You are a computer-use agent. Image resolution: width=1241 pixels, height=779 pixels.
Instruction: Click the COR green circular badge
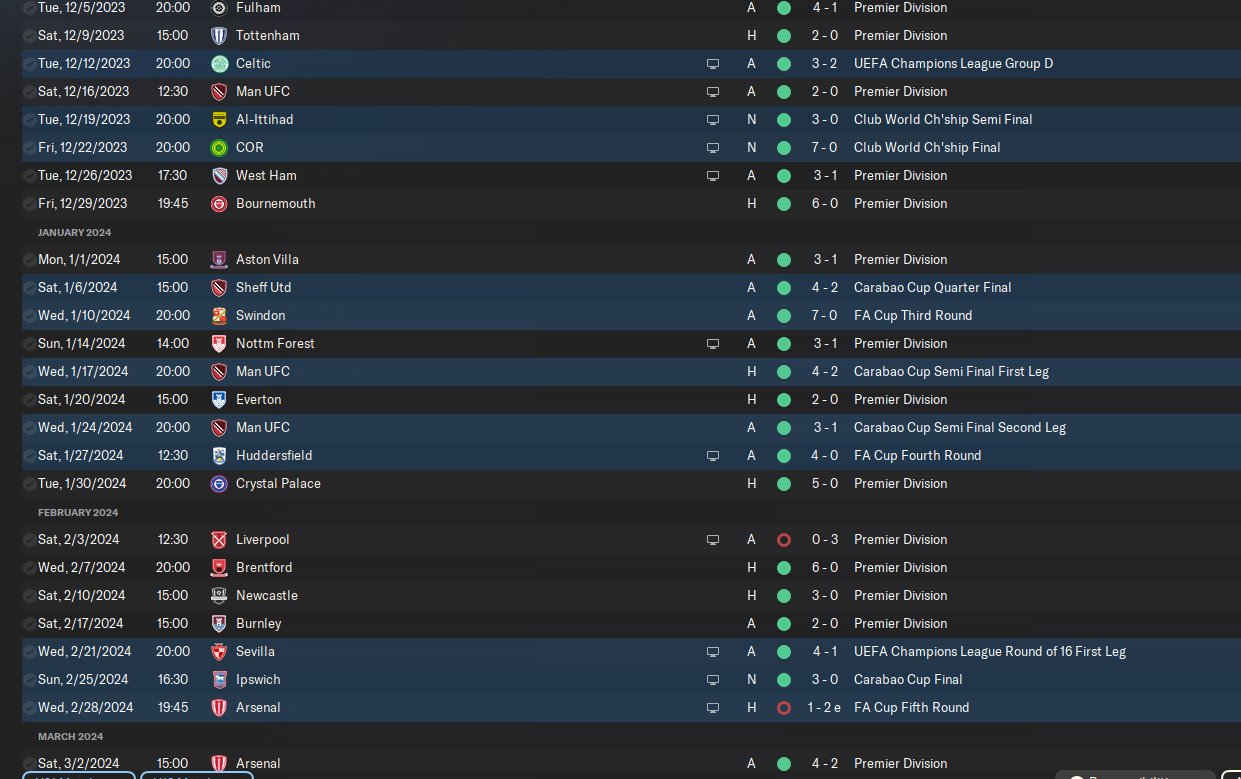pos(219,147)
